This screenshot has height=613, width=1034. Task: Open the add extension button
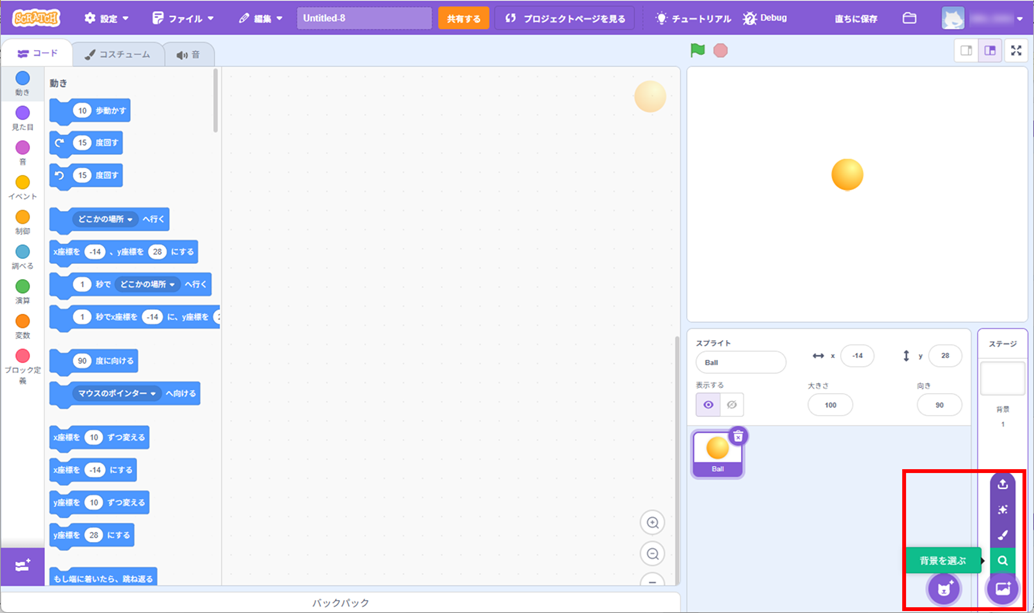click(22, 565)
